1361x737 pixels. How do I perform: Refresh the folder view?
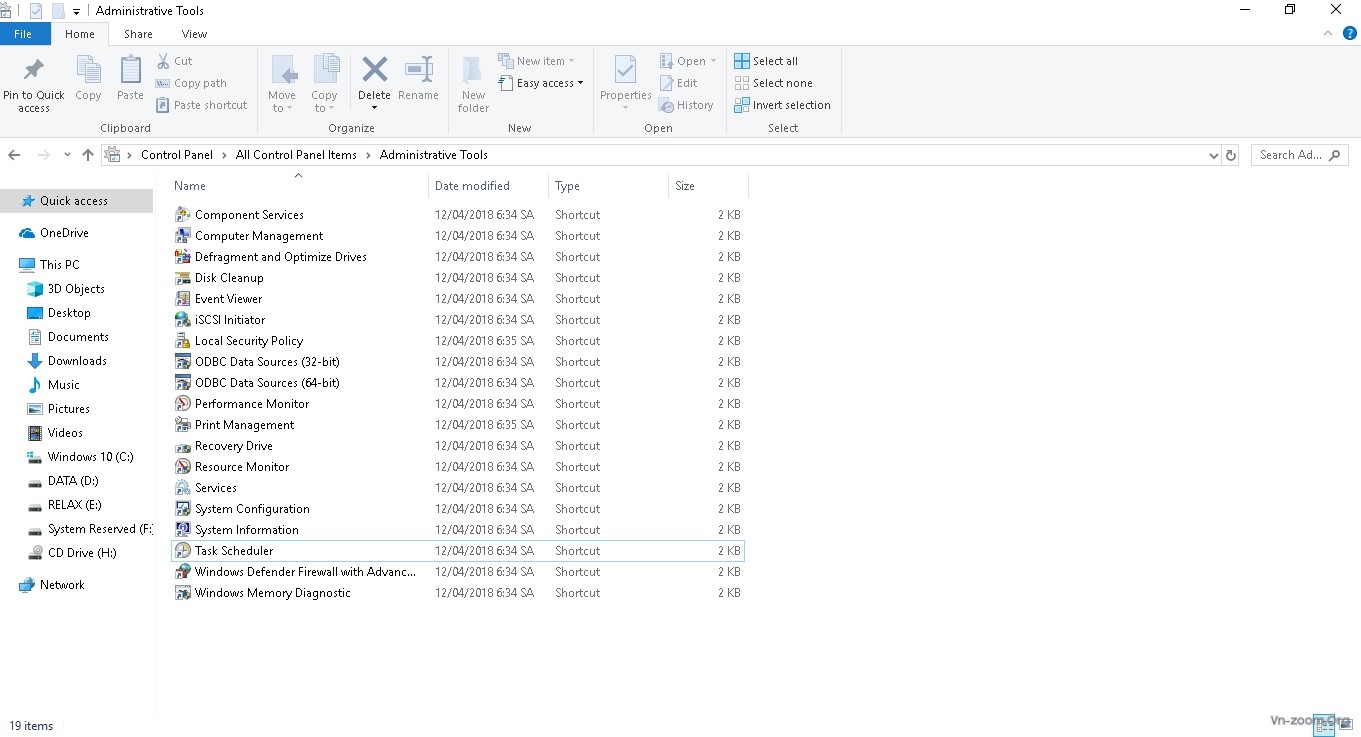tap(1231, 155)
